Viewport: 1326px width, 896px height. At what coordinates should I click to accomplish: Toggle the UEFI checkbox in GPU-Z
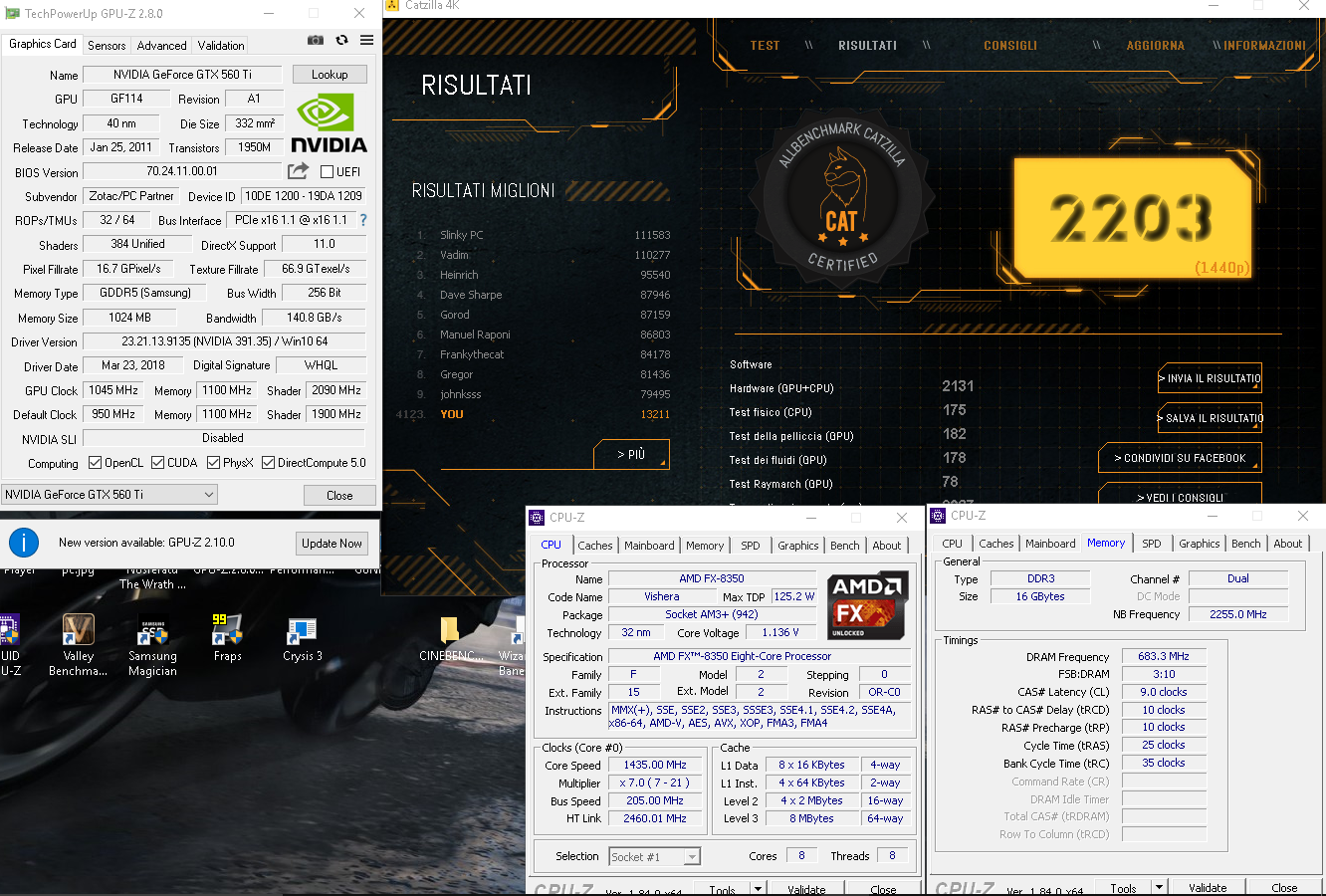[x=327, y=172]
